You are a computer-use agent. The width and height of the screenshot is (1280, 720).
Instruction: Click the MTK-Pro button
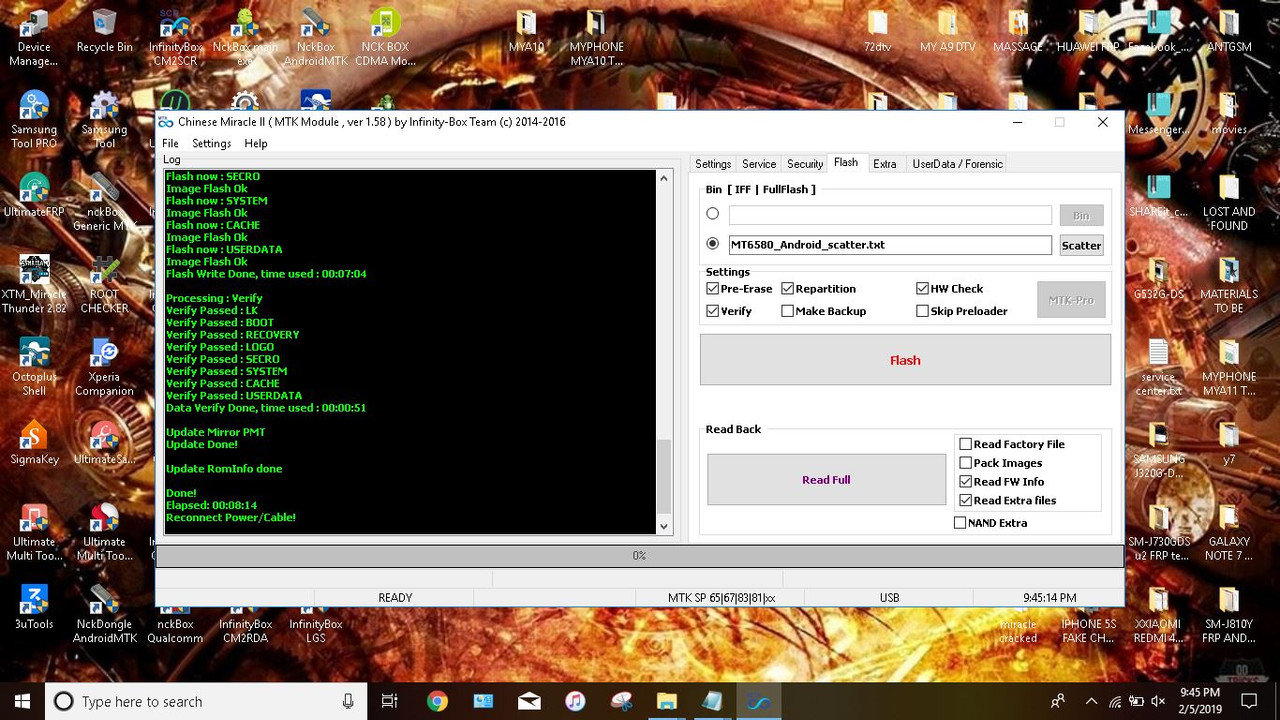1071,300
